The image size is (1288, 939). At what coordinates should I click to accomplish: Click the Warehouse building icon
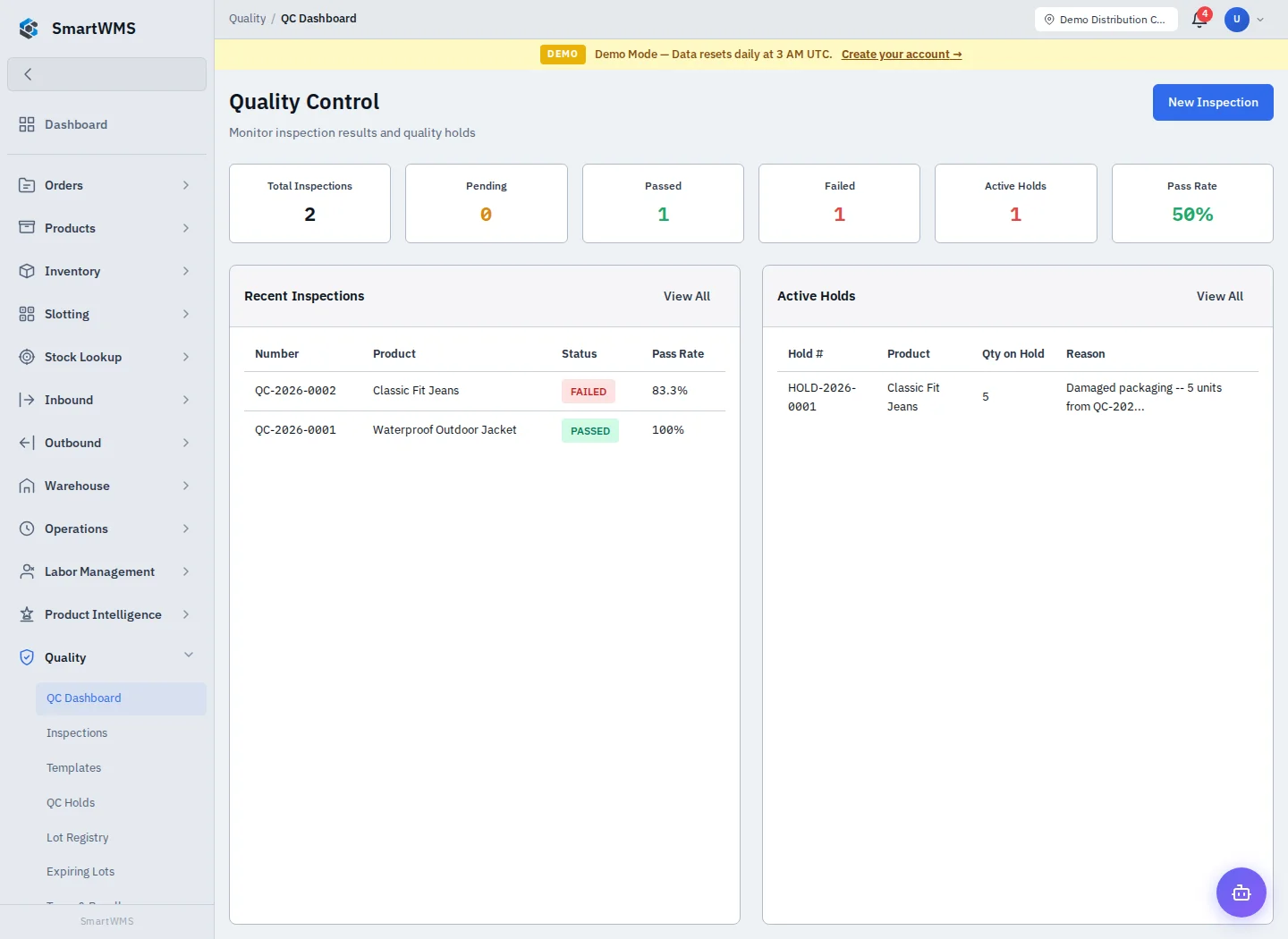click(x=27, y=486)
